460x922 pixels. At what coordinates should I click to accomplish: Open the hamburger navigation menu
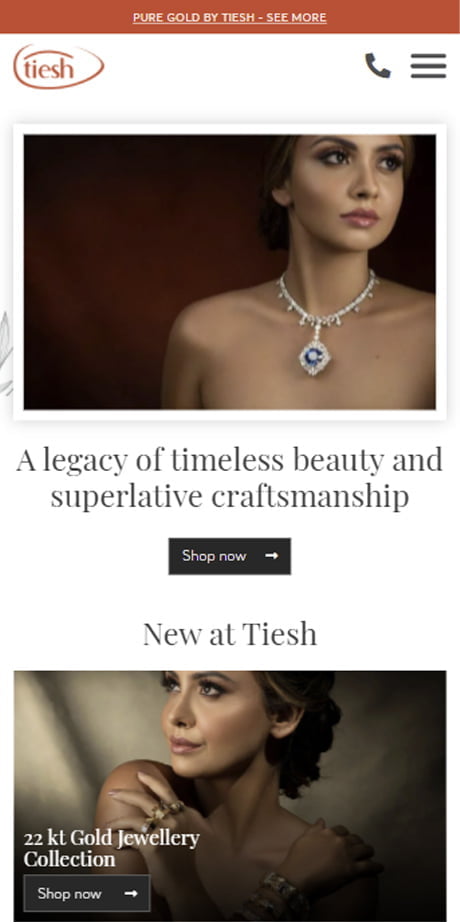pyautogui.click(x=428, y=66)
